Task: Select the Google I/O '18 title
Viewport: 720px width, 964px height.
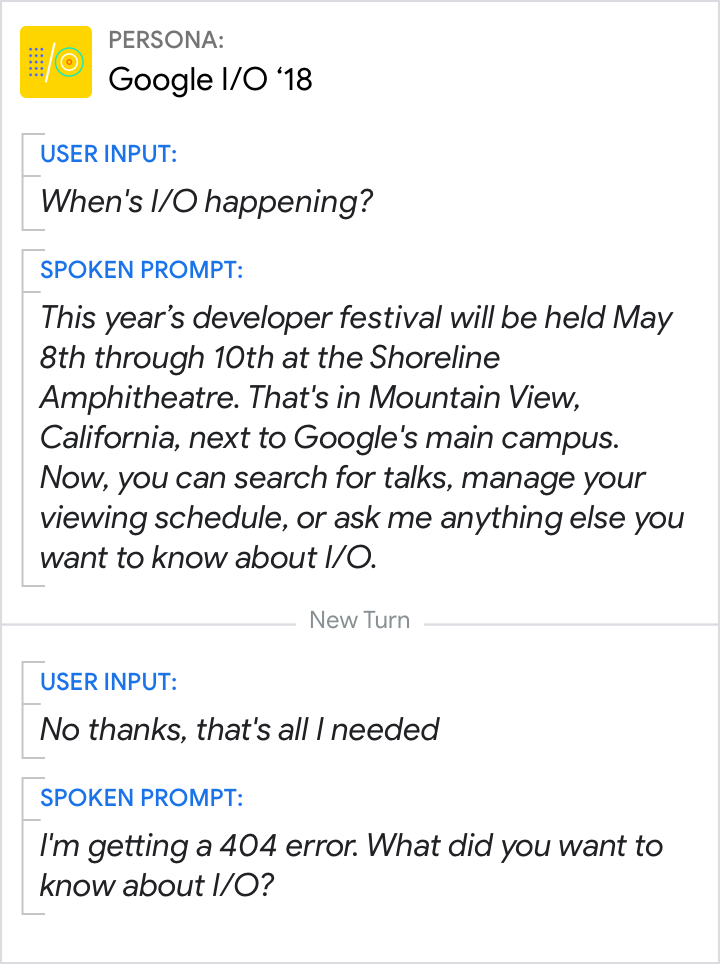Action: tap(210, 78)
